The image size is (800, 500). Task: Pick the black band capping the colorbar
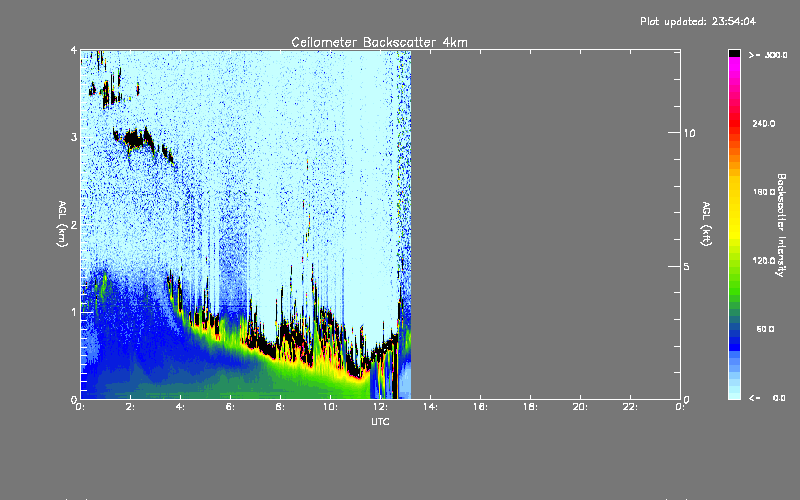click(734, 53)
